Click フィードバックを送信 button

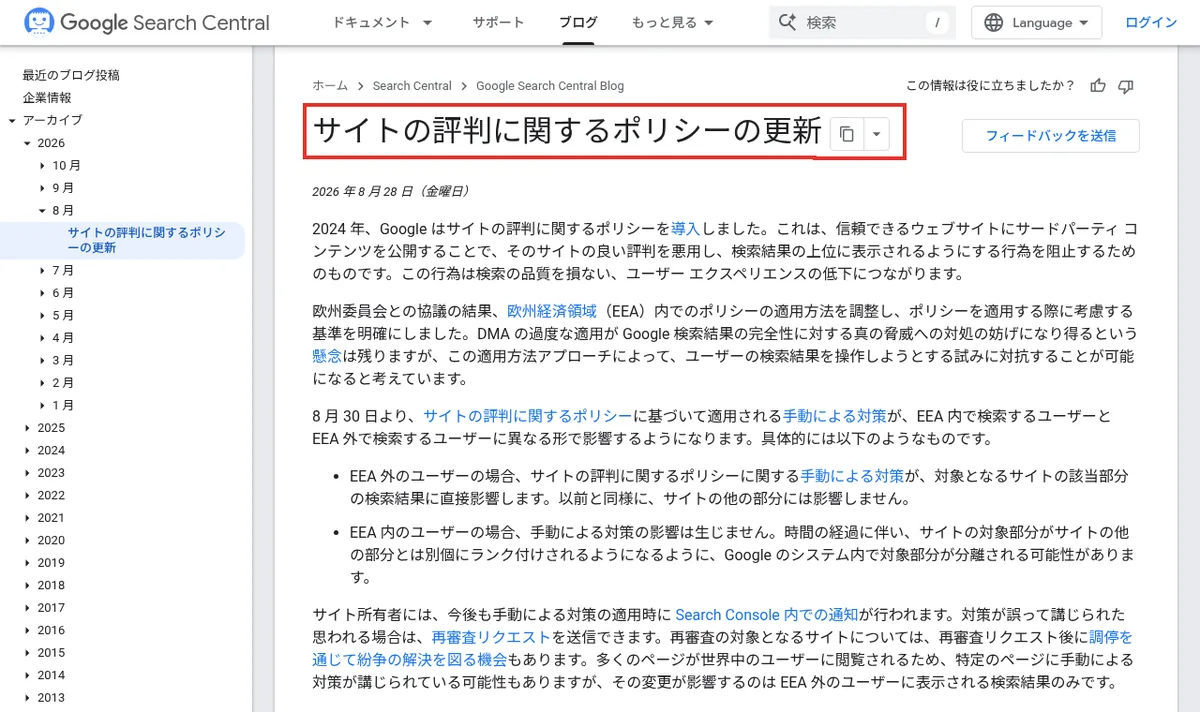coord(1050,135)
